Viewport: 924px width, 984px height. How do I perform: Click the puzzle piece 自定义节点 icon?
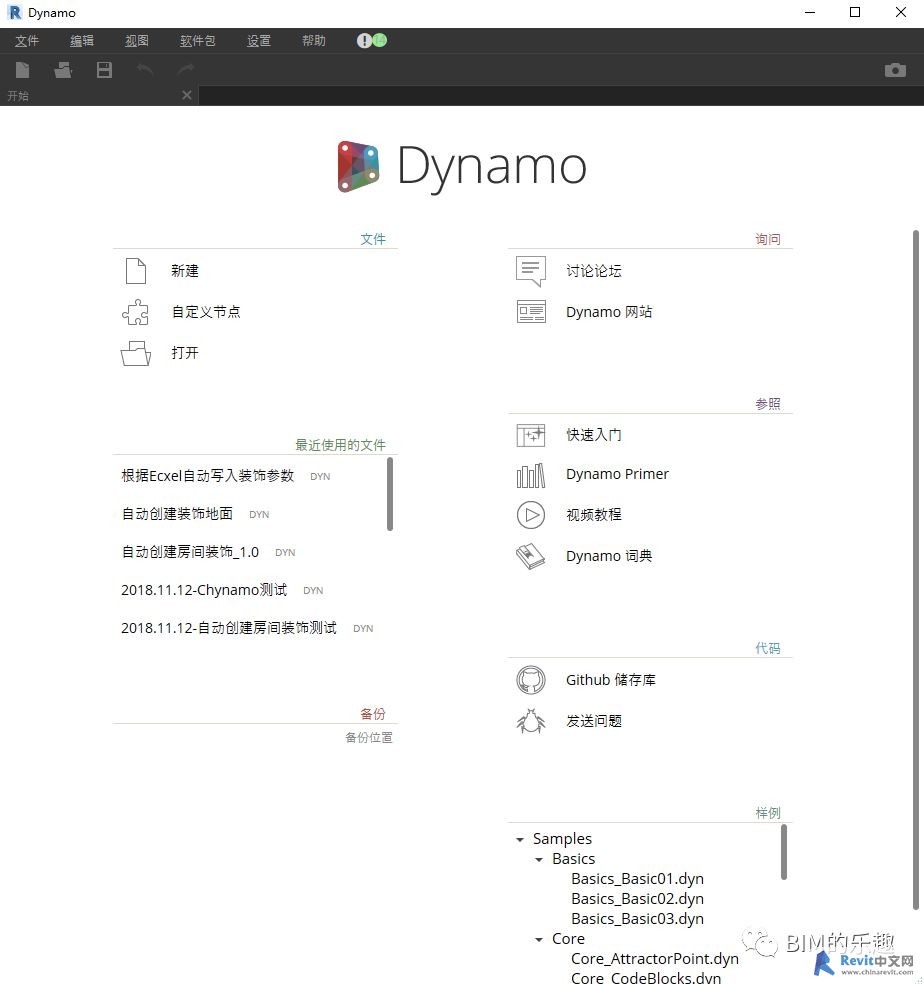(x=135, y=312)
